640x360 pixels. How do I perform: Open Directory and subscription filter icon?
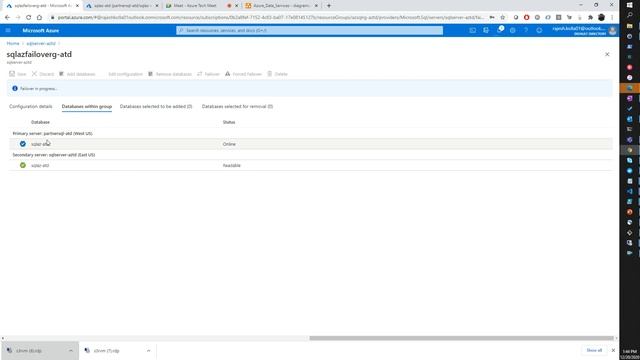point(486,30)
